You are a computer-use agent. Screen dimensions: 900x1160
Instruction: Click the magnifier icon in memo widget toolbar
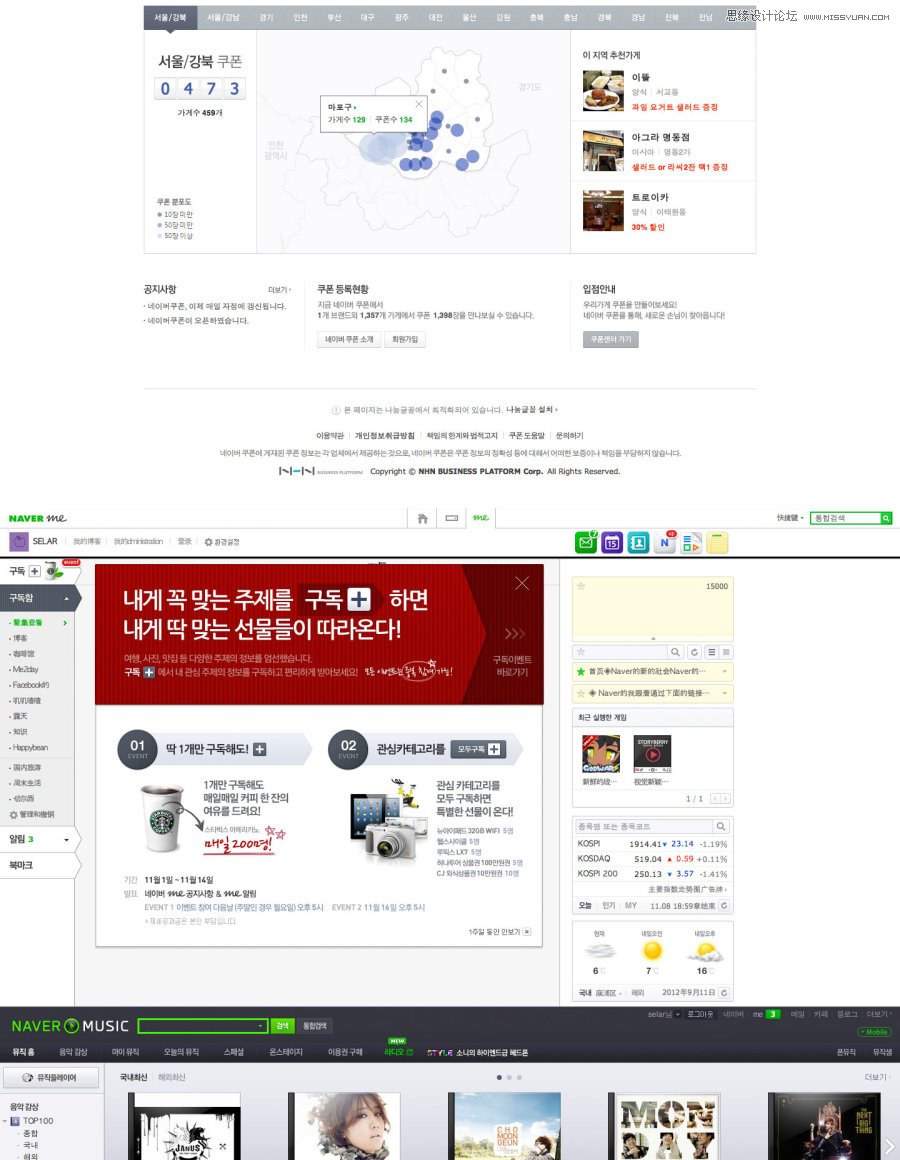coord(675,652)
